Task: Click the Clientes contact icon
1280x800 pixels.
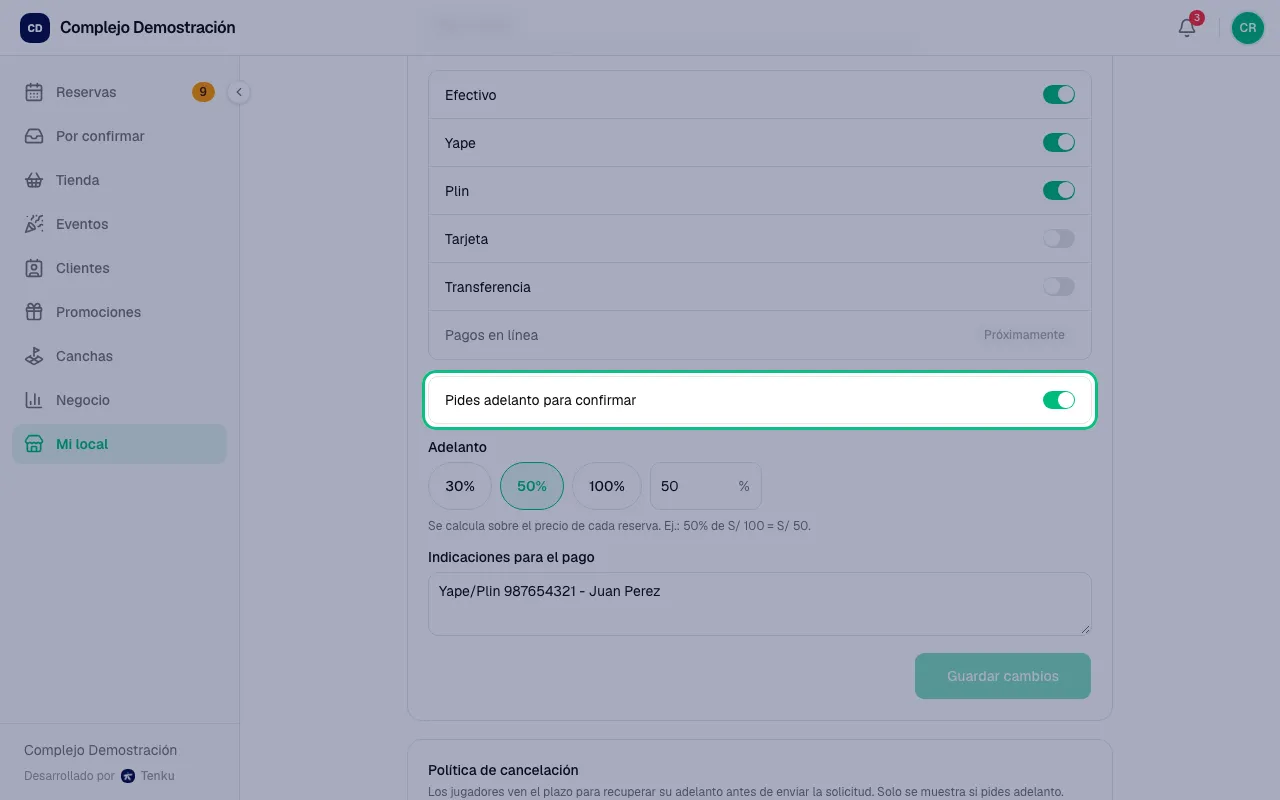Action: [x=34, y=268]
